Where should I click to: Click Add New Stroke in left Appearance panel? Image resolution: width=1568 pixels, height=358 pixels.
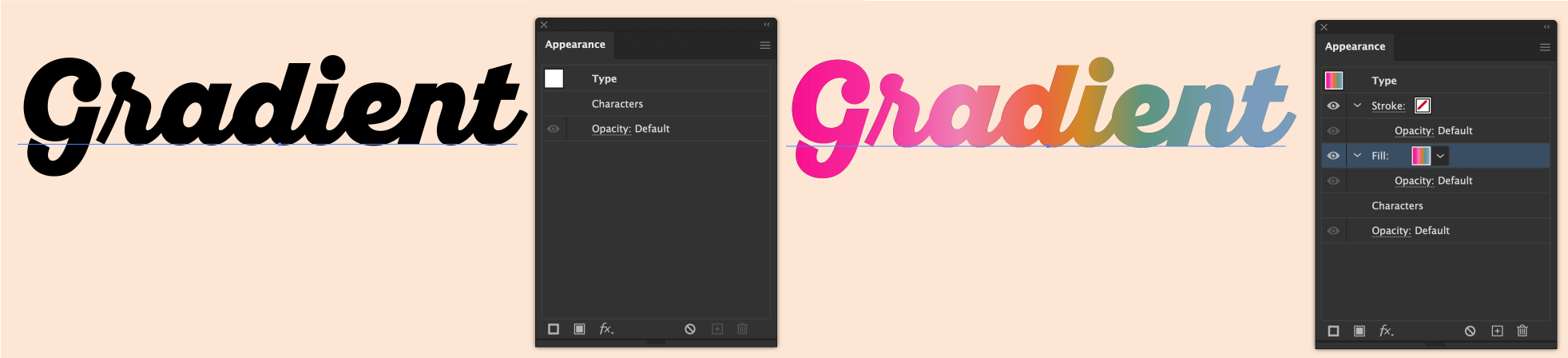(554, 329)
